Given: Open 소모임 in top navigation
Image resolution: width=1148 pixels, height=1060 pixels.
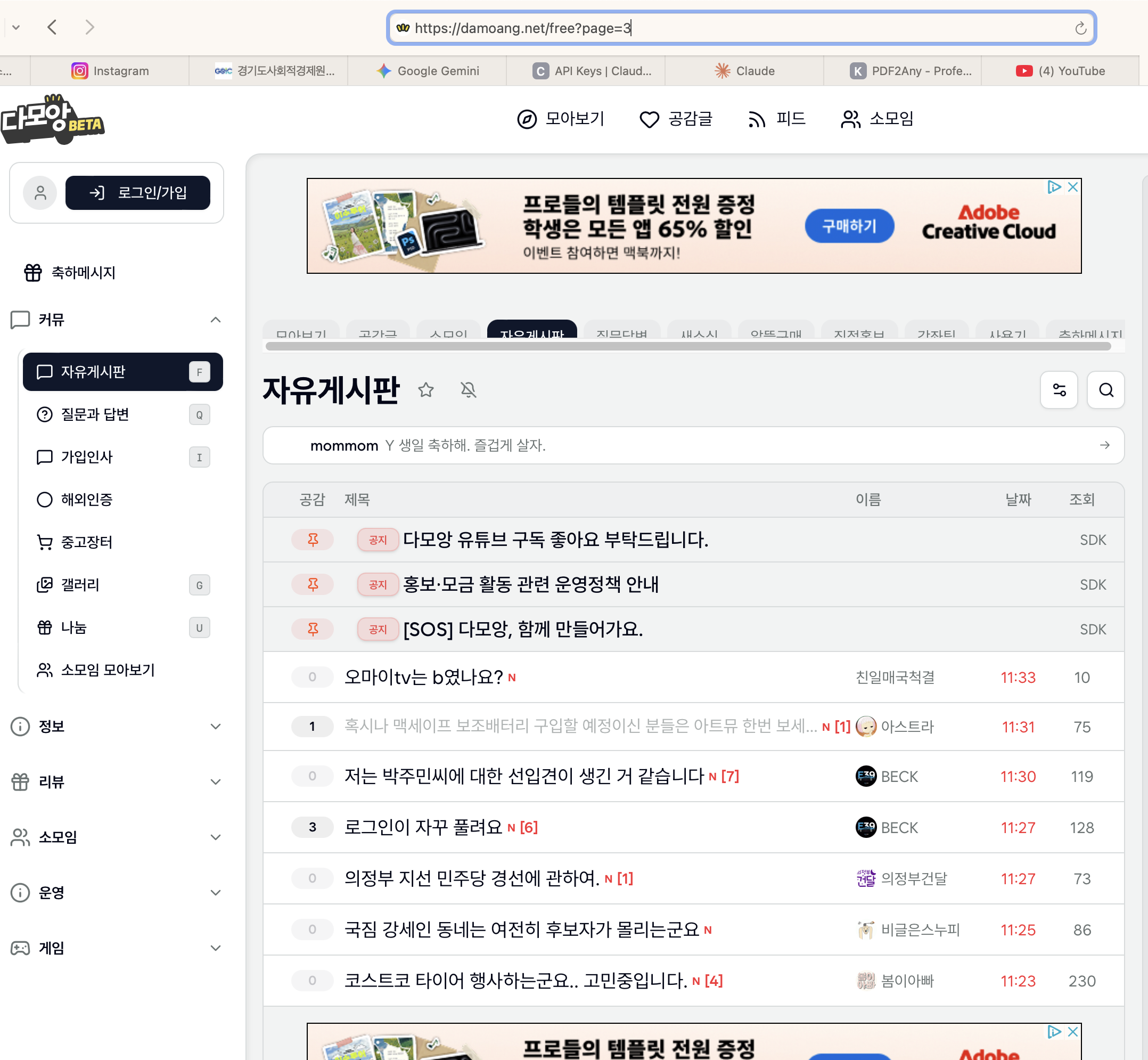Looking at the screenshot, I should point(877,119).
